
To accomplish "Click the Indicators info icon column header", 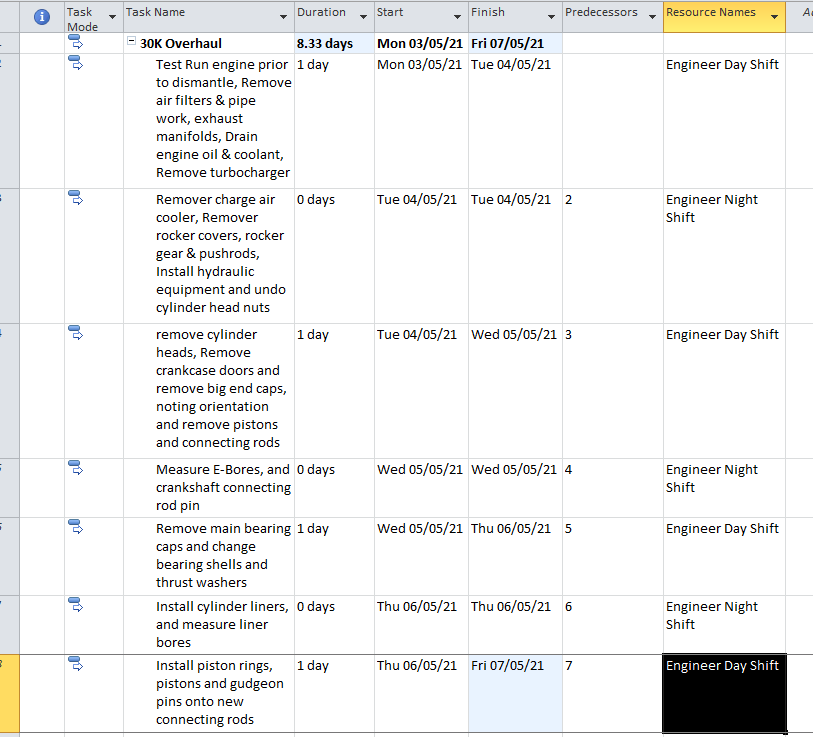I will [41, 17].
